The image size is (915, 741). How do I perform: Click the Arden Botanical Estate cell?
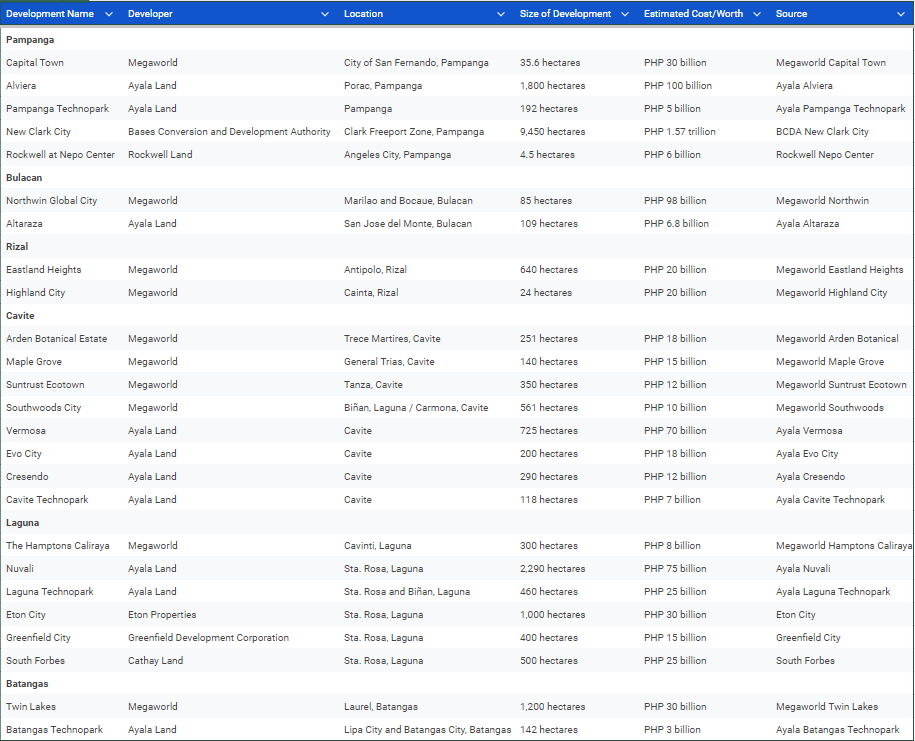57,338
